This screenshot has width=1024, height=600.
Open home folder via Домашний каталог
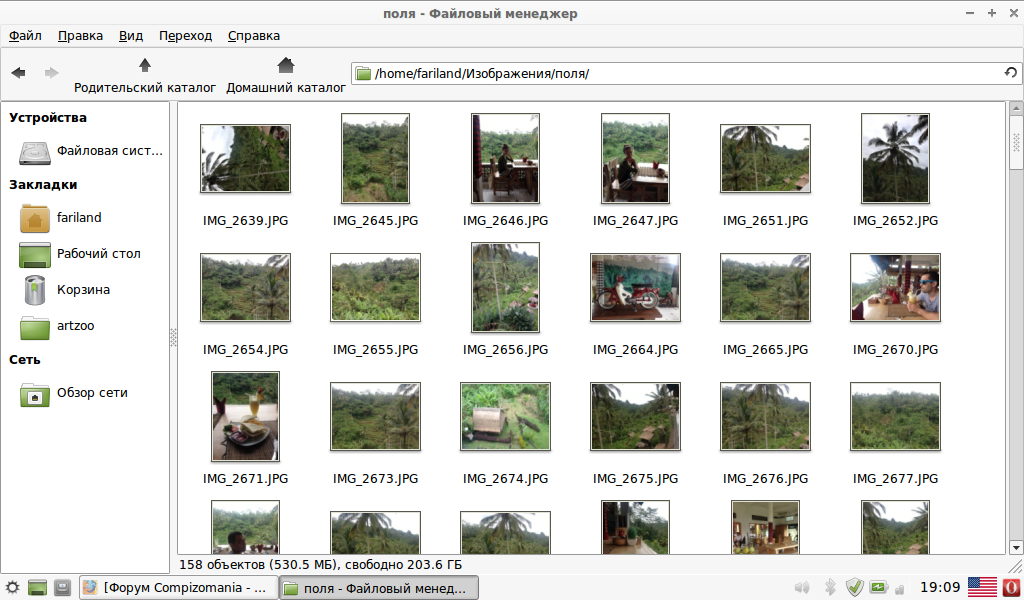pos(286,74)
